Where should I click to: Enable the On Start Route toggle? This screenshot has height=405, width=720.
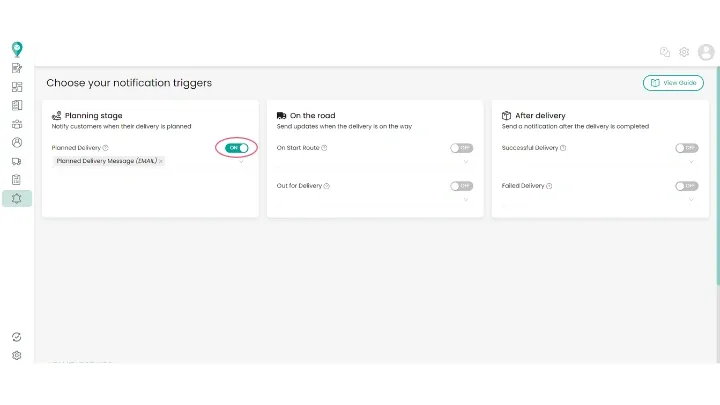tap(461, 148)
